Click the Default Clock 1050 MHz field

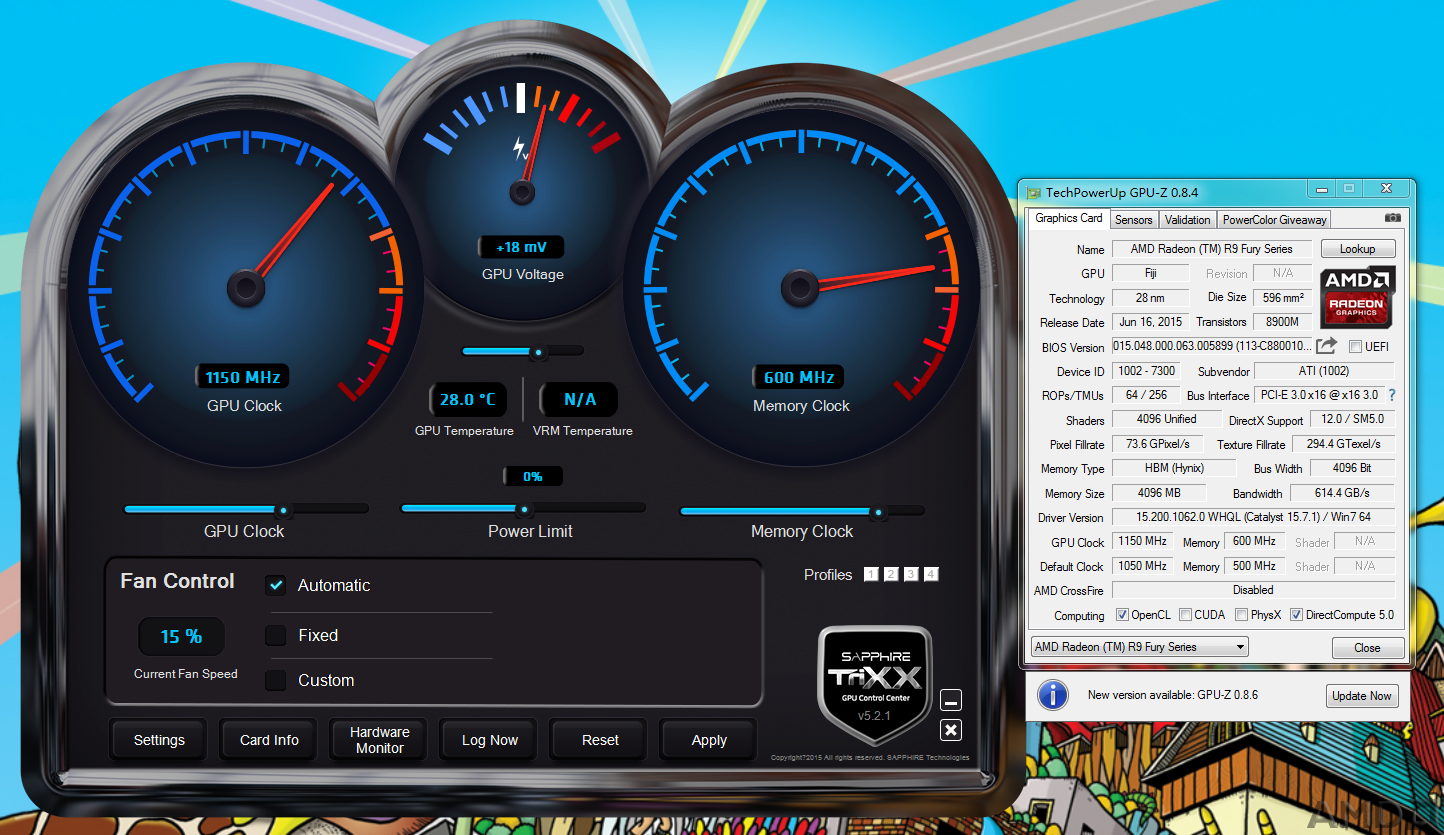1142,566
